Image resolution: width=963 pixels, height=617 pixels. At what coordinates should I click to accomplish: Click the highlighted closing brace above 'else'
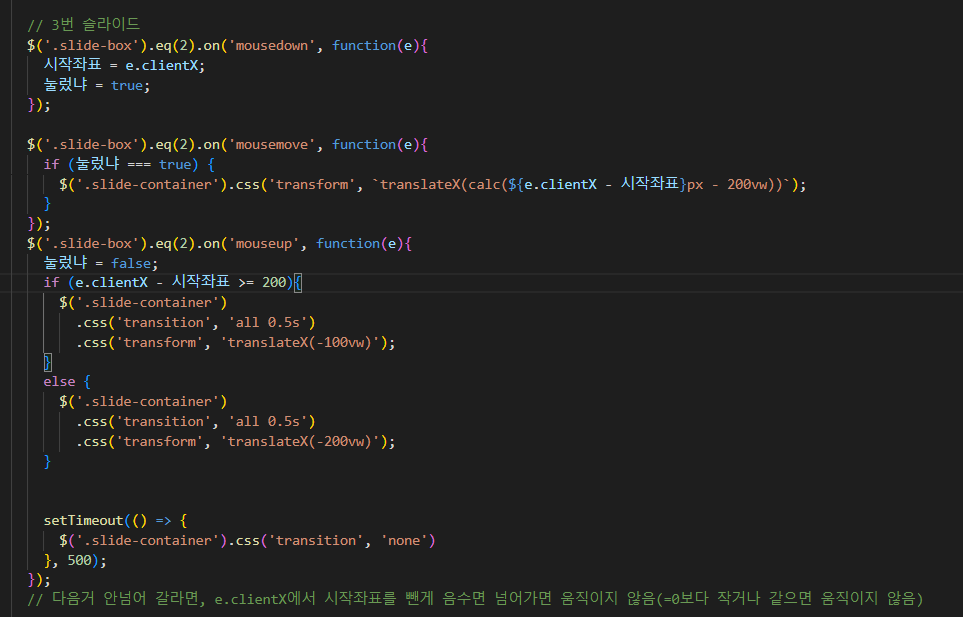(47, 362)
